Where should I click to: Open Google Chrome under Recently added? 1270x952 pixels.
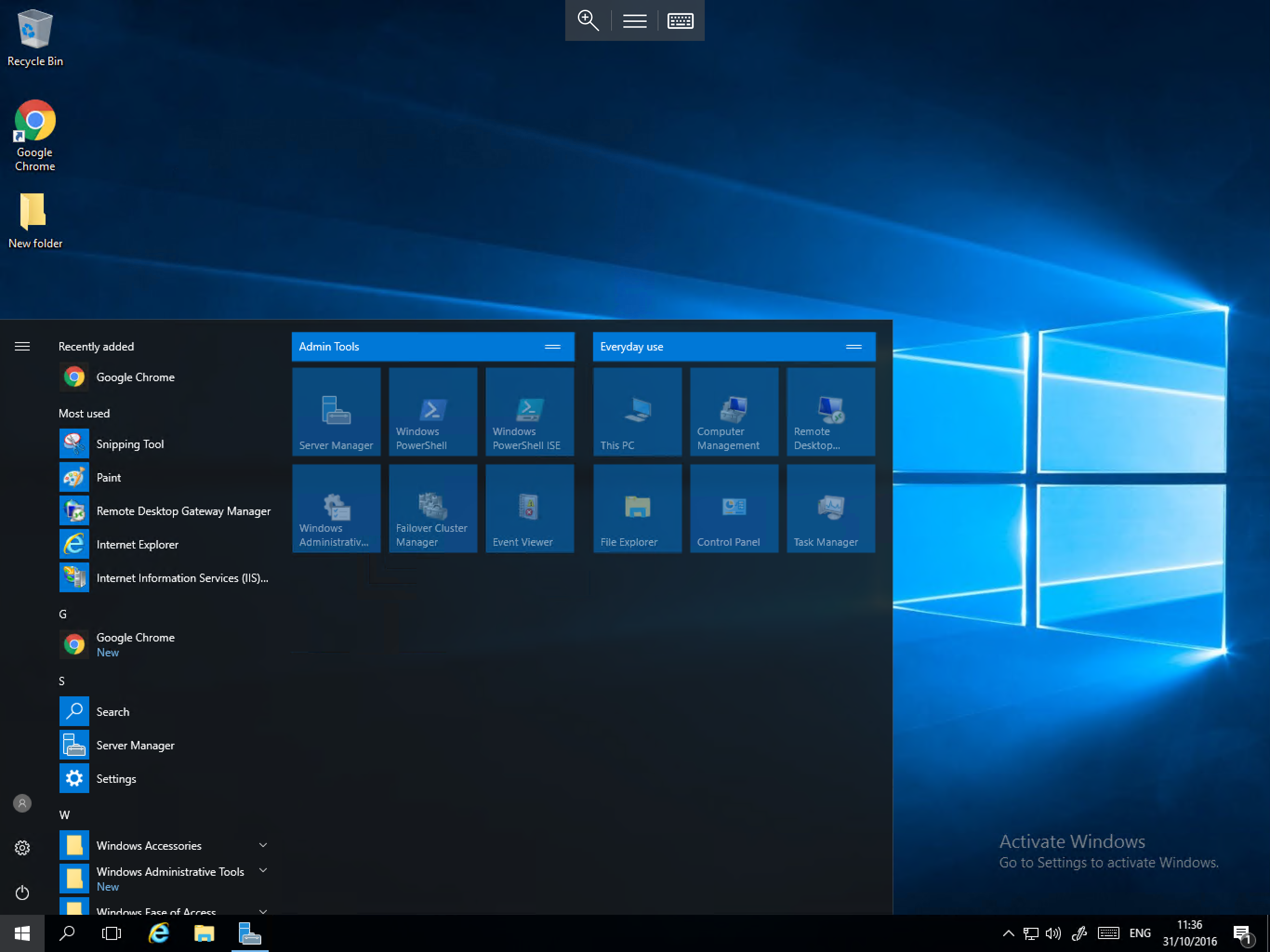pos(165,377)
